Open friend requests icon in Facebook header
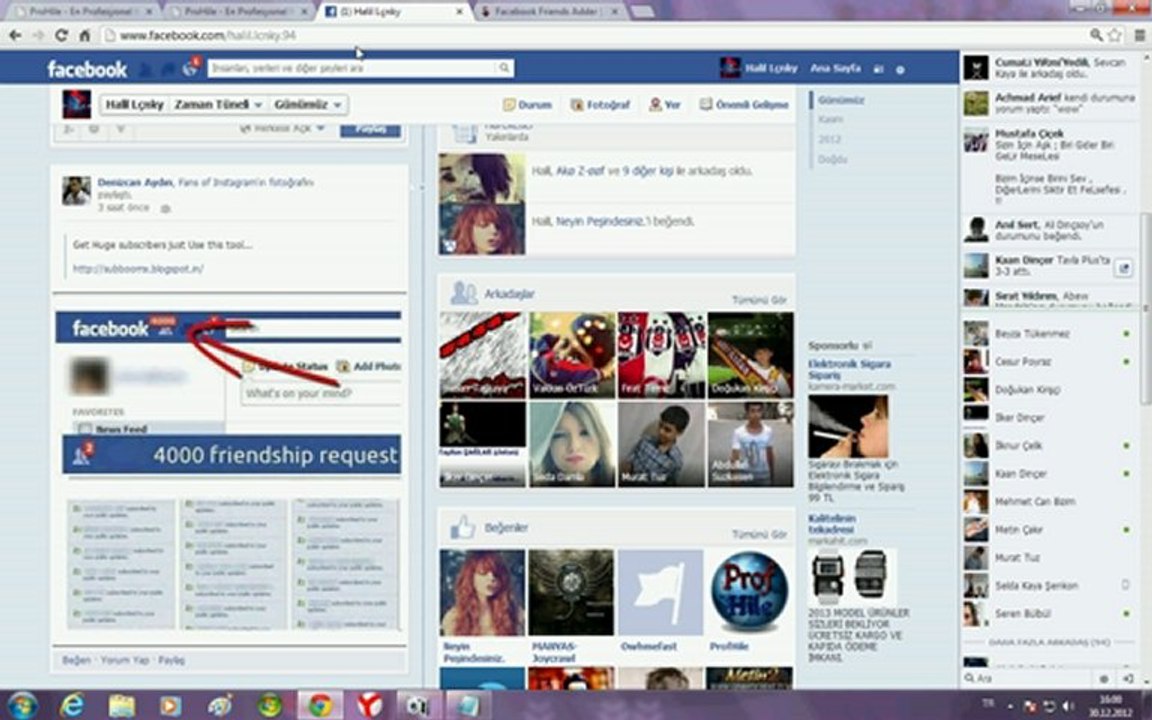The width and height of the screenshot is (1152, 720). pyautogui.click(x=146, y=69)
